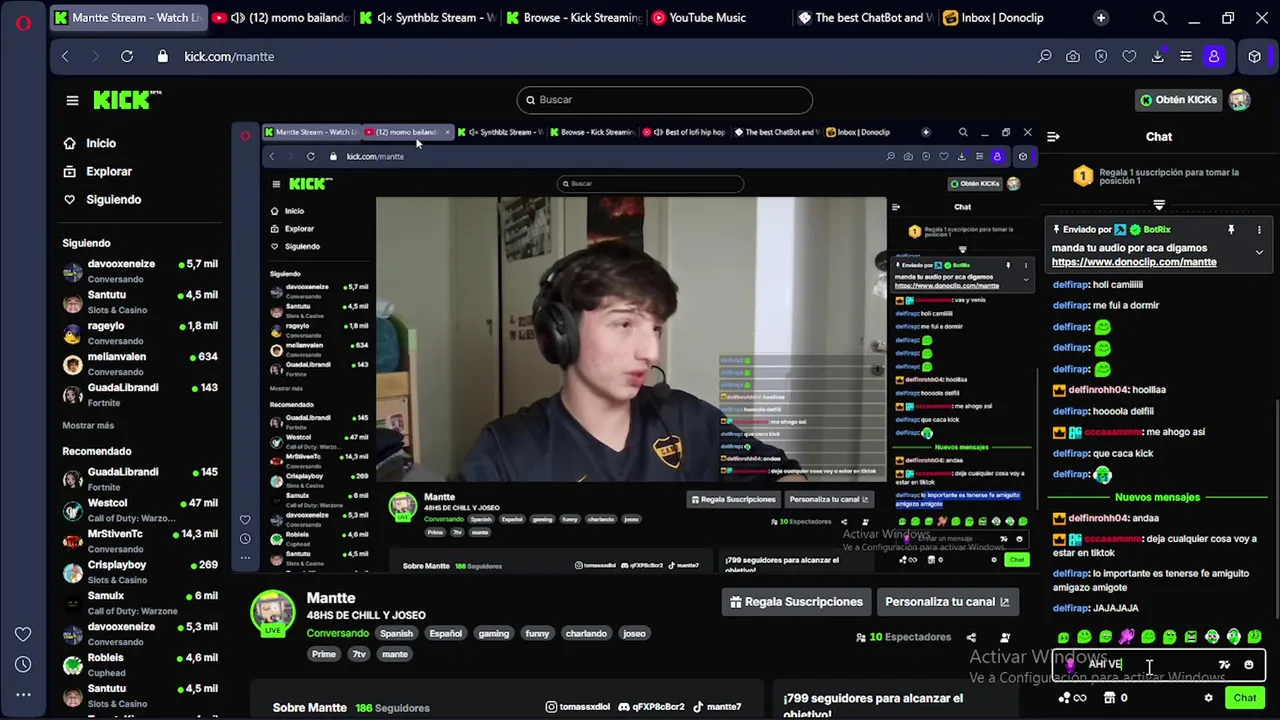Screen dimensions: 1280x720
Task: Open the 7TV emote menu in chat input
Action: point(1225,665)
